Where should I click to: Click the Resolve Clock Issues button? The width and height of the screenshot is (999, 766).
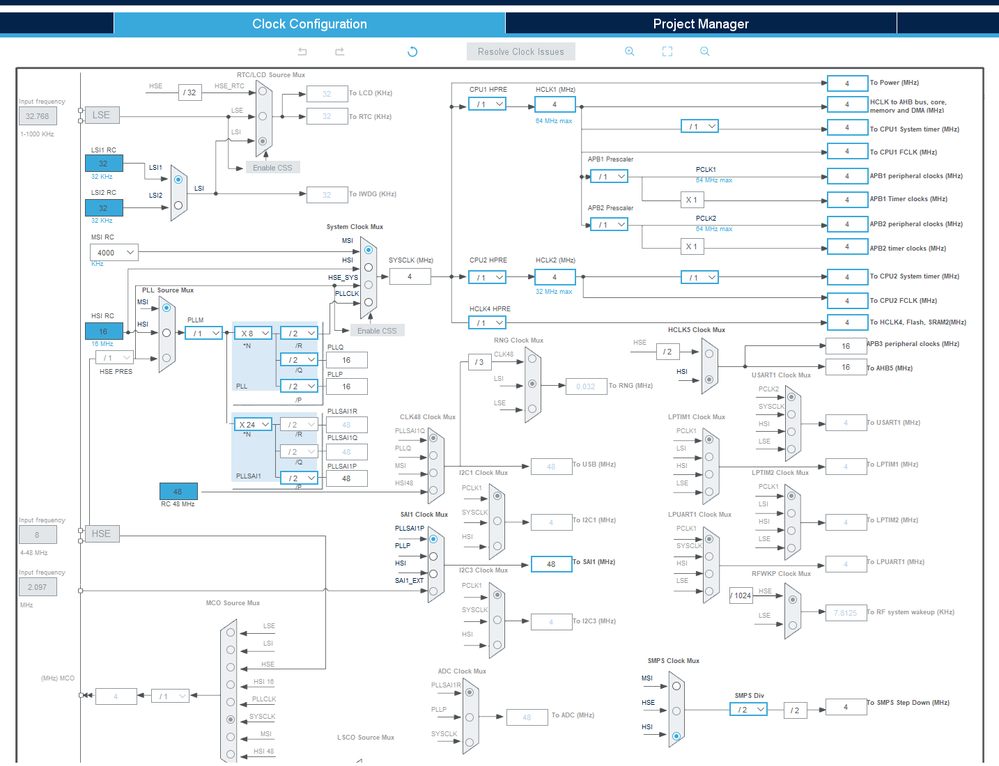[x=521, y=52]
